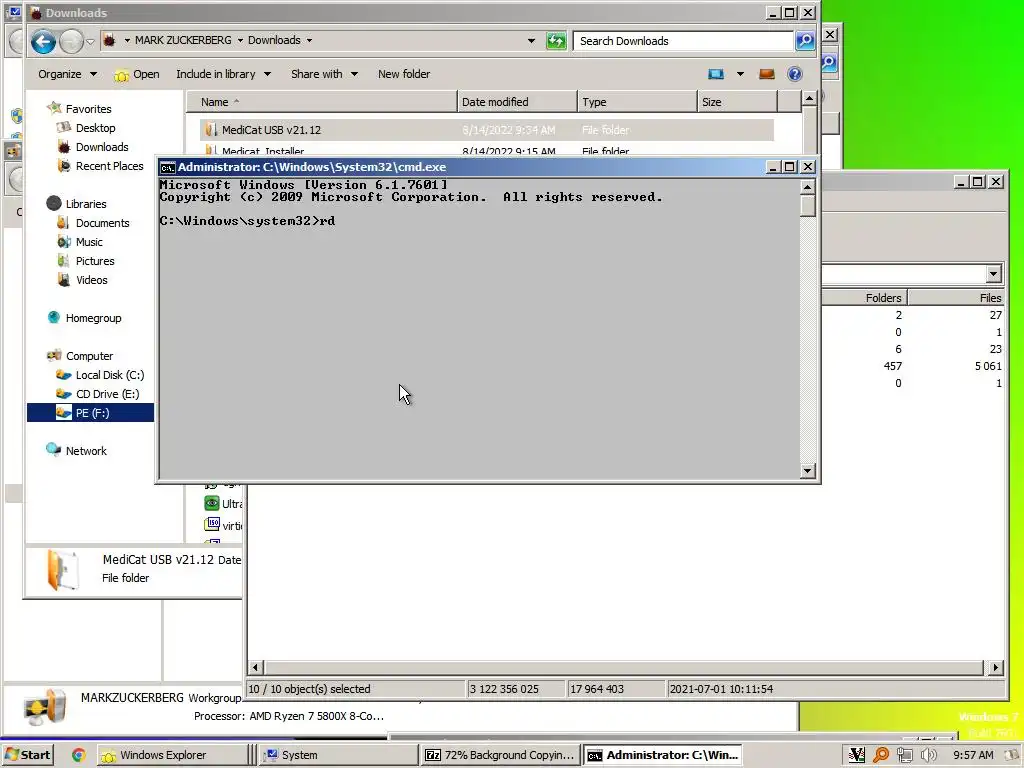Click the Files column header in back window

click(957, 298)
